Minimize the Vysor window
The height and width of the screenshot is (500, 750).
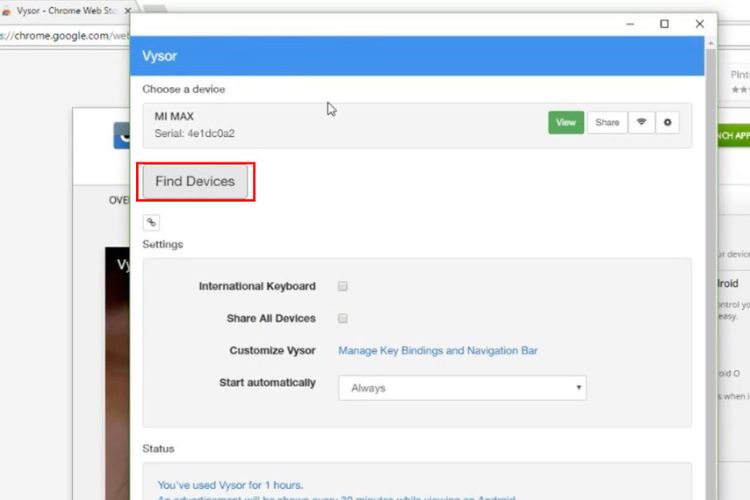click(630, 24)
